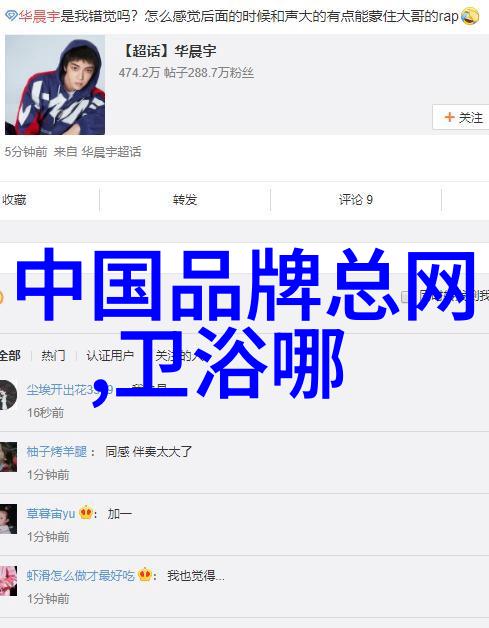Select the 全部 comments tab
Image resolution: width=489 pixels, height=628 pixels.
pyautogui.click(x=10, y=355)
